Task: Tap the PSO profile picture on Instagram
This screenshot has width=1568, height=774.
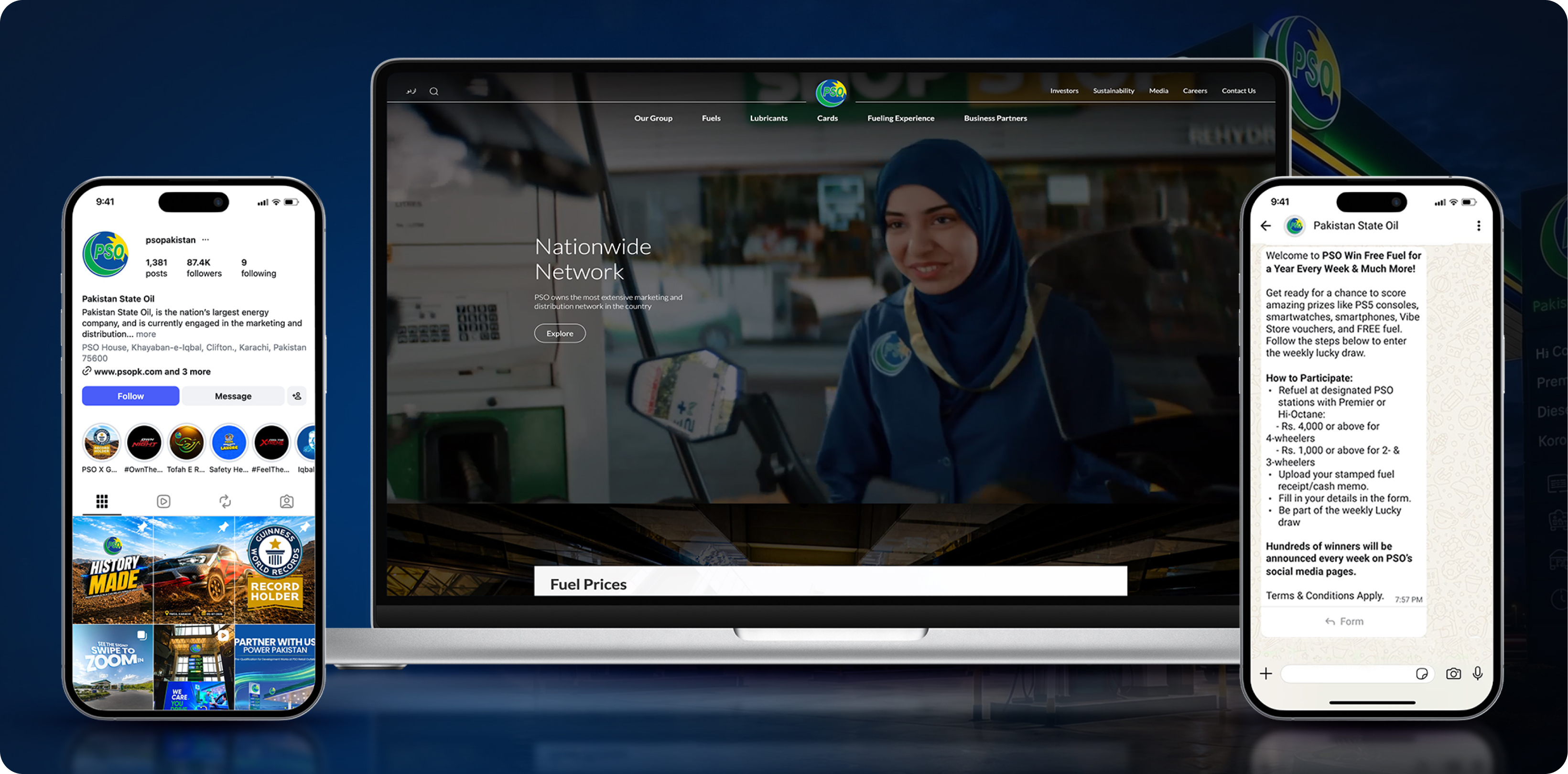Action: [106, 254]
